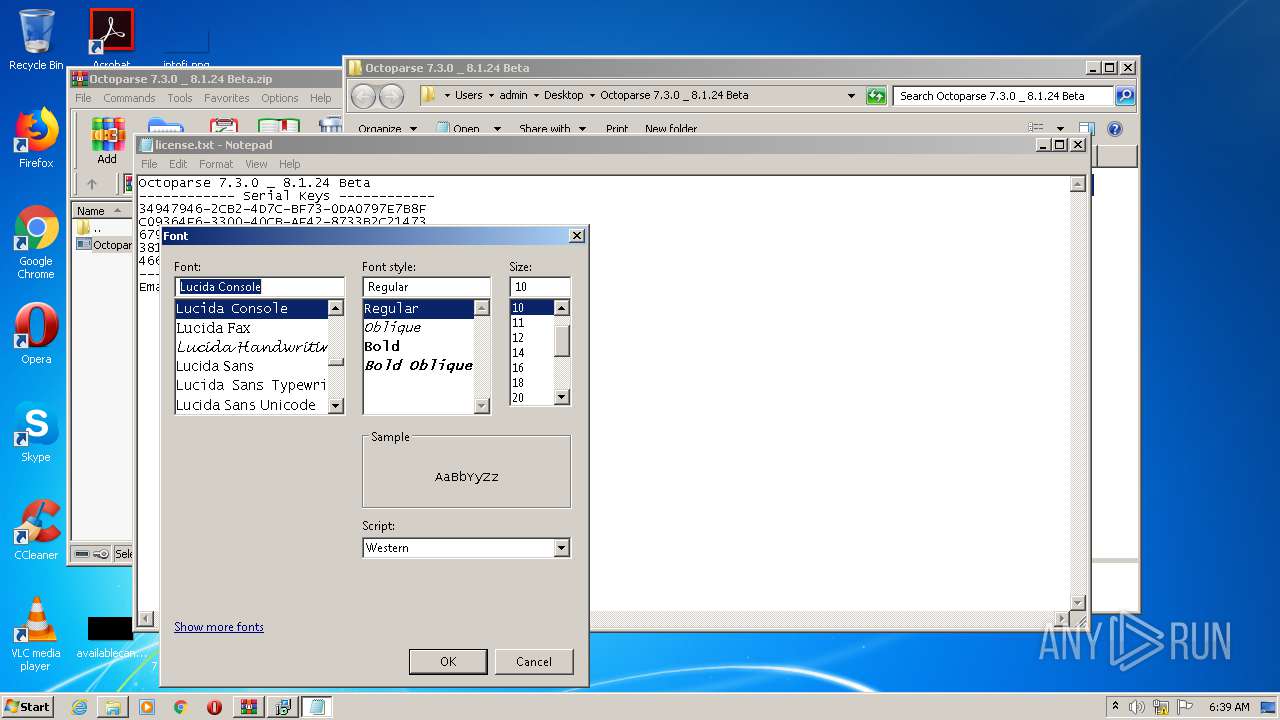Click the font style list scroll down arrow
Screen dimensions: 1280x720
coord(482,406)
